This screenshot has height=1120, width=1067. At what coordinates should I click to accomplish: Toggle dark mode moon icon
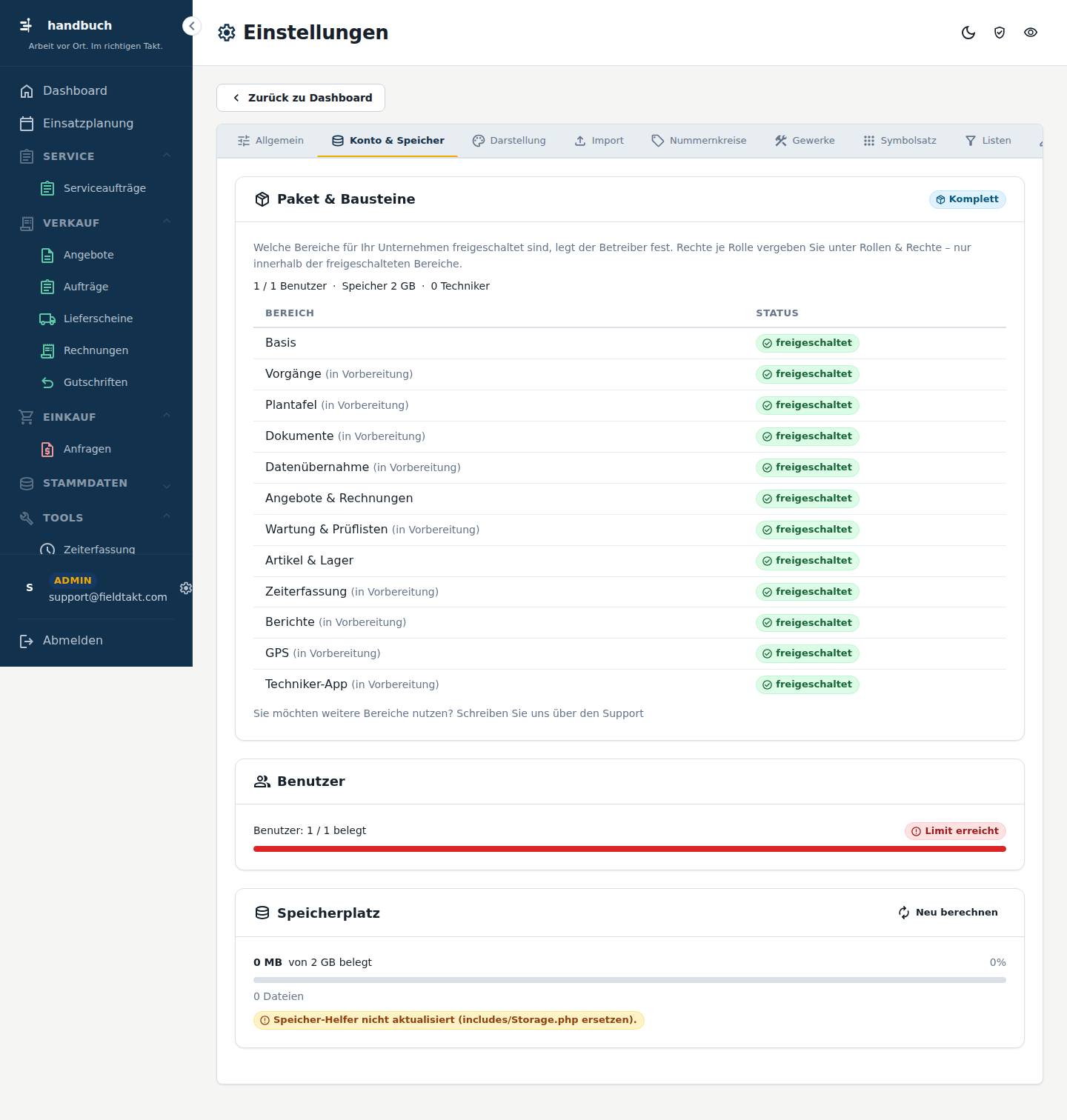coord(968,33)
